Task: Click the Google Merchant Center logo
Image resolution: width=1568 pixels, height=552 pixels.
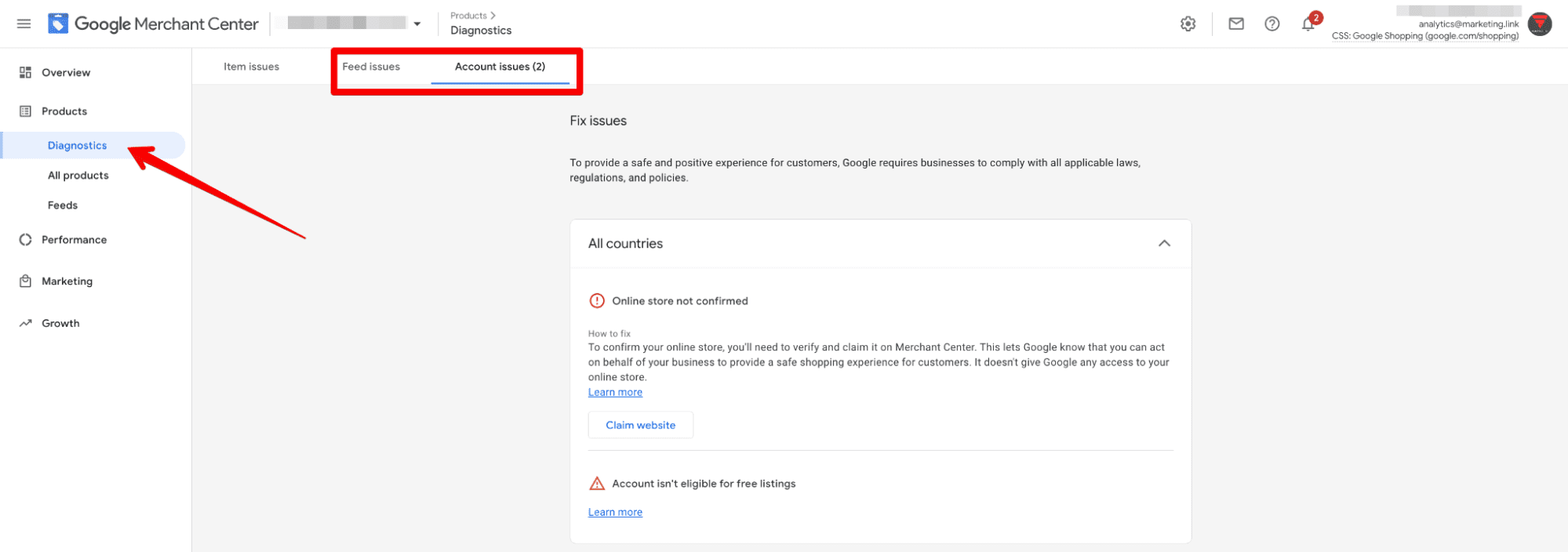Action: click(154, 24)
